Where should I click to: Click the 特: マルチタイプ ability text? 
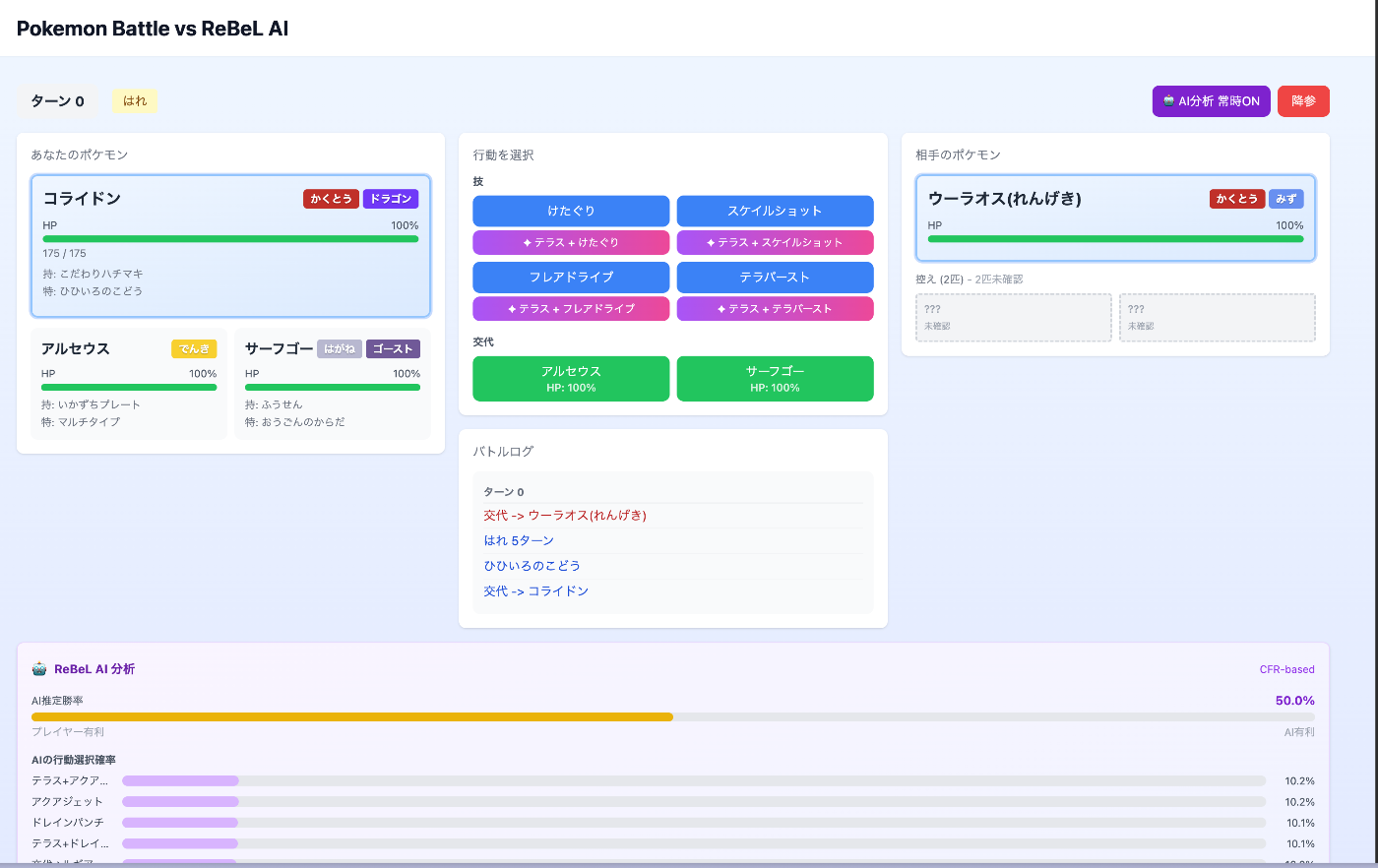point(81,422)
